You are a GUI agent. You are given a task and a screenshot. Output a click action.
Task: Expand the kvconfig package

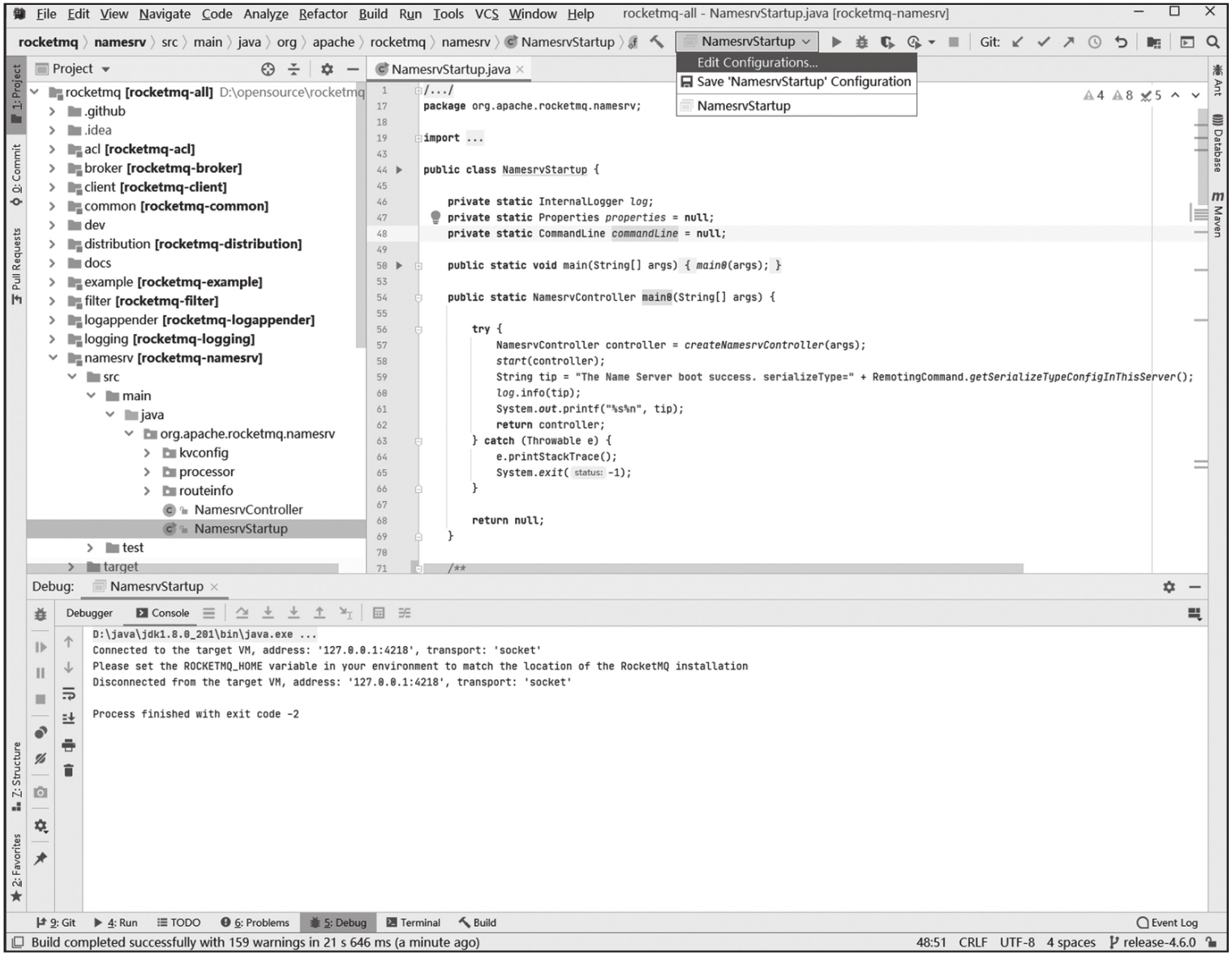[147, 452]
